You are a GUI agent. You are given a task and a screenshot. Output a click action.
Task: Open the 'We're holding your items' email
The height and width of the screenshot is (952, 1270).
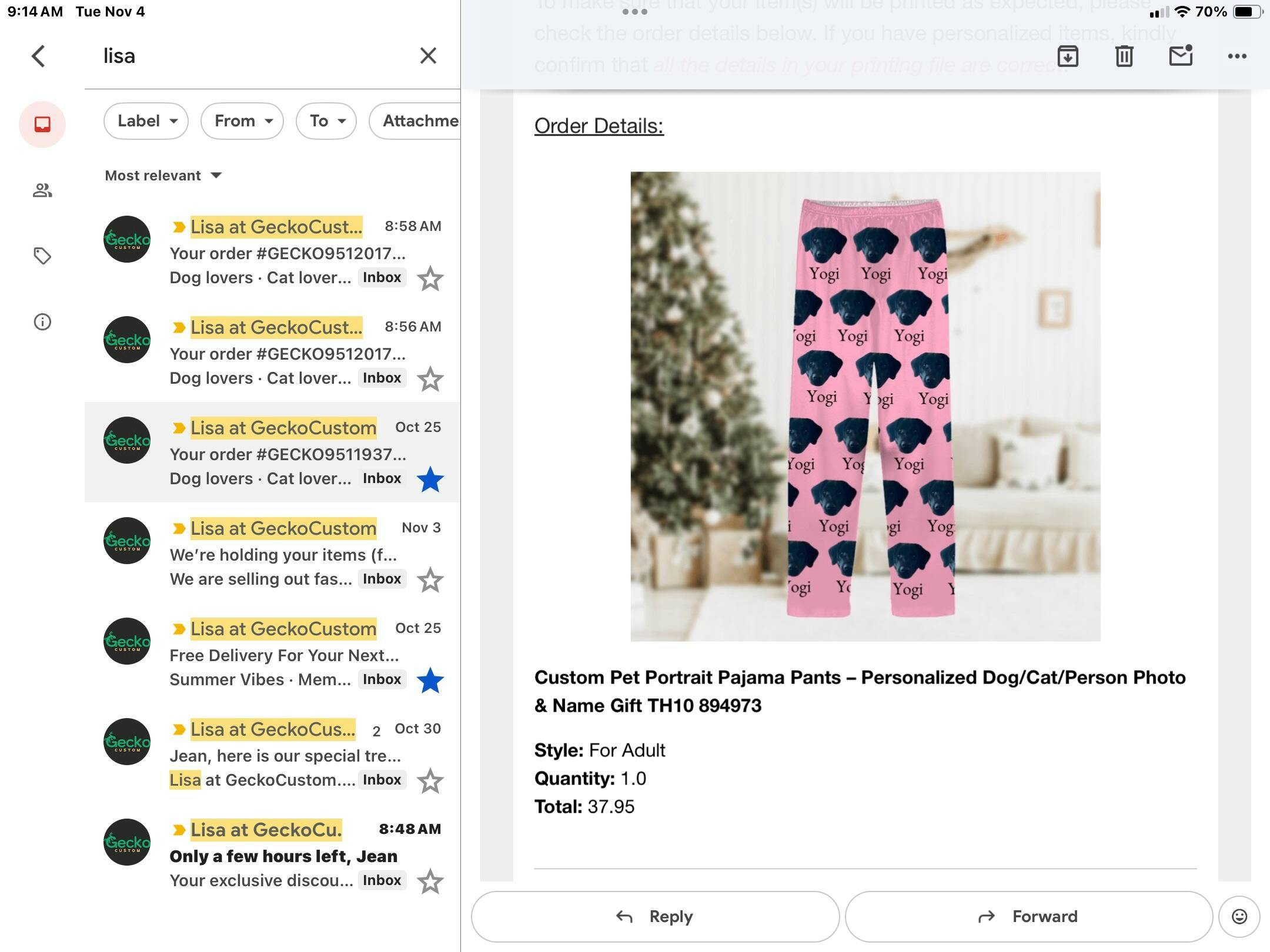coord(282,555)
